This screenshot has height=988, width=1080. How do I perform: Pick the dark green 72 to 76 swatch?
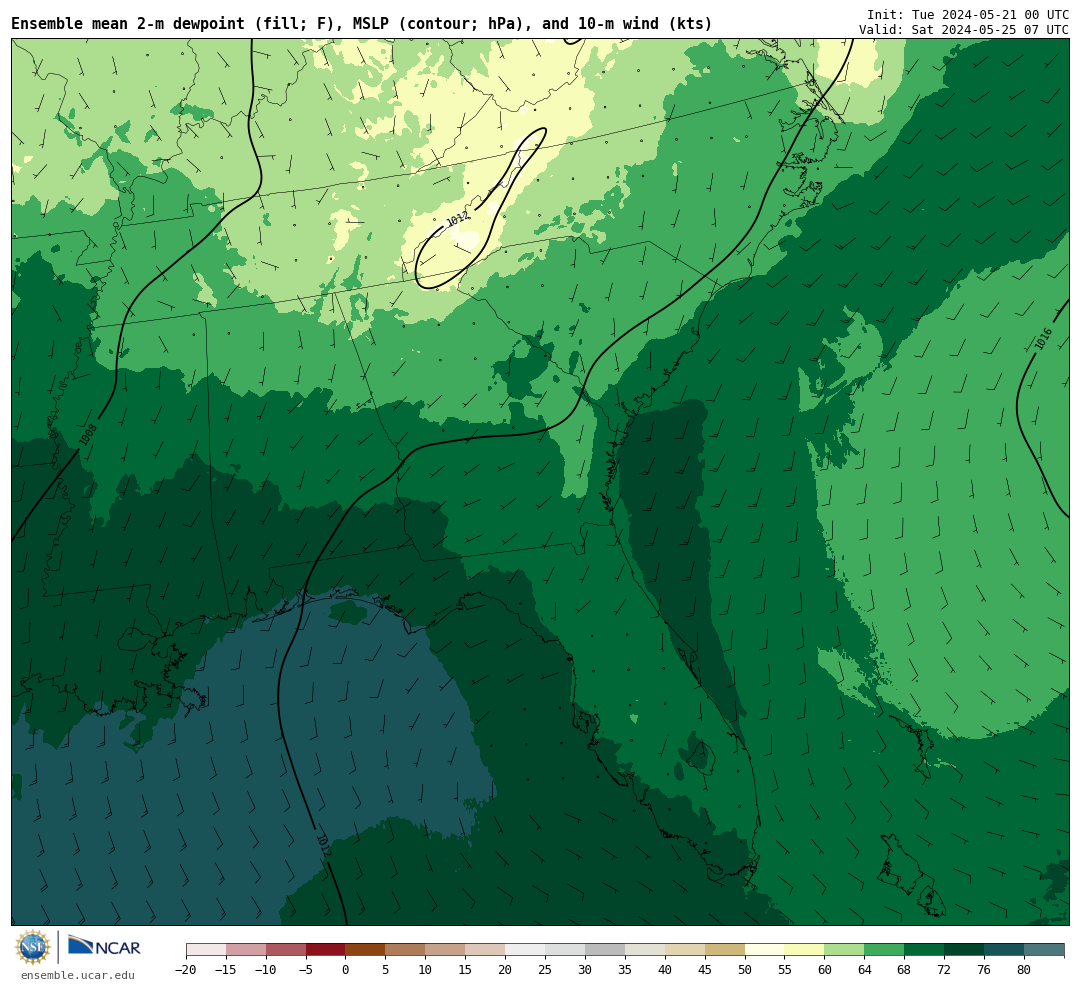[964, 950]
